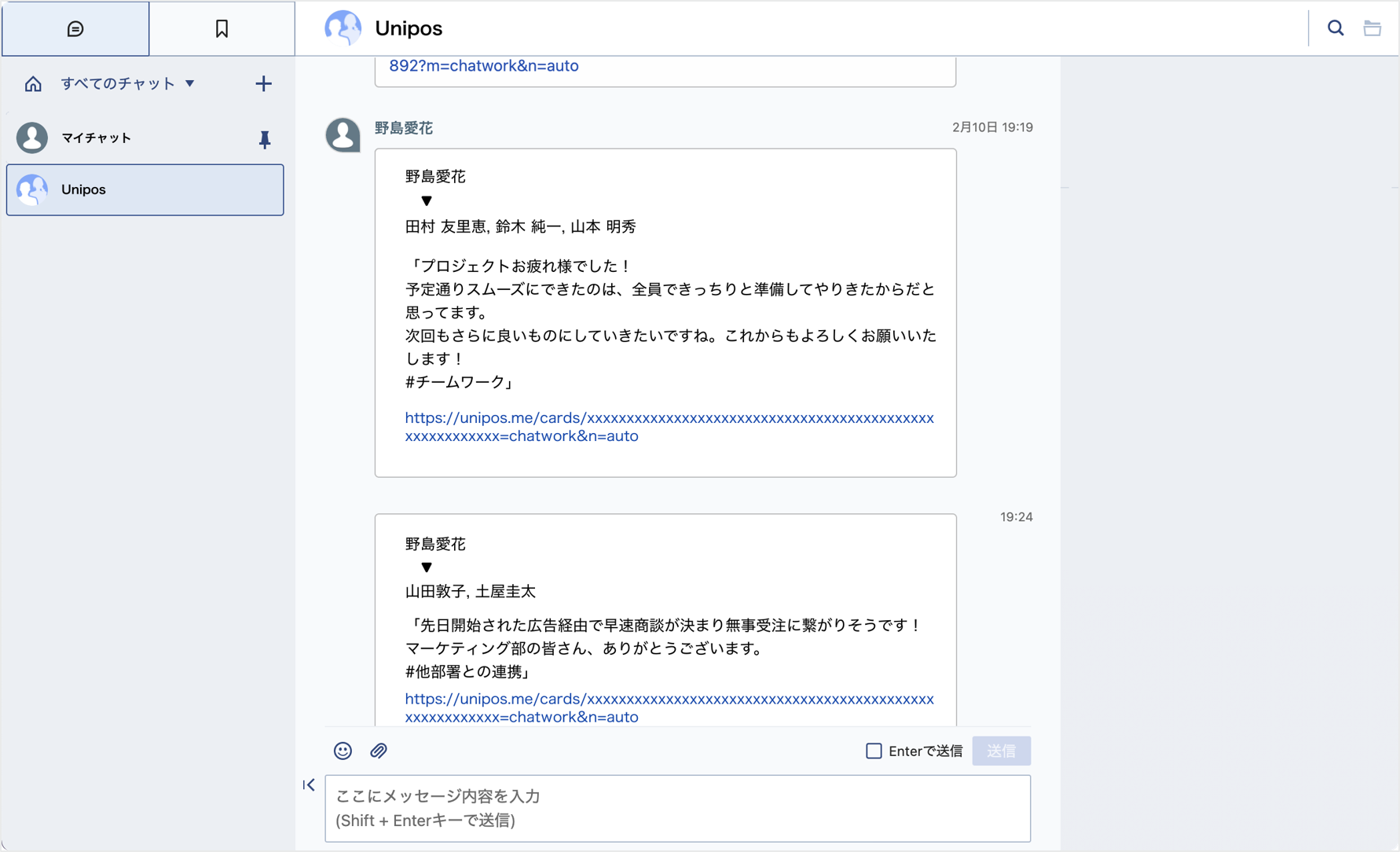Open Unipos card link in チームワーク message
1400x852 pixels.
[669, 427]
